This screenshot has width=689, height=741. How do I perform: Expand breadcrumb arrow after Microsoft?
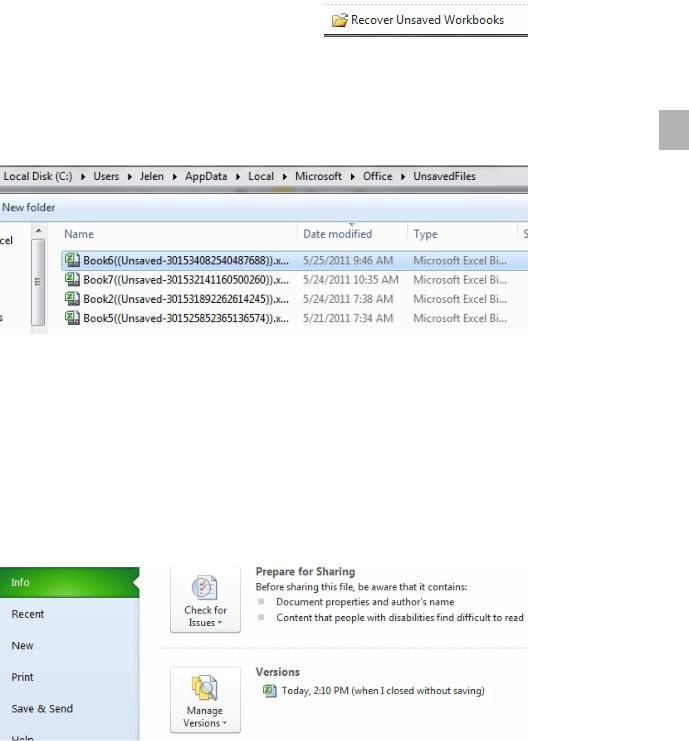[353, 177]
